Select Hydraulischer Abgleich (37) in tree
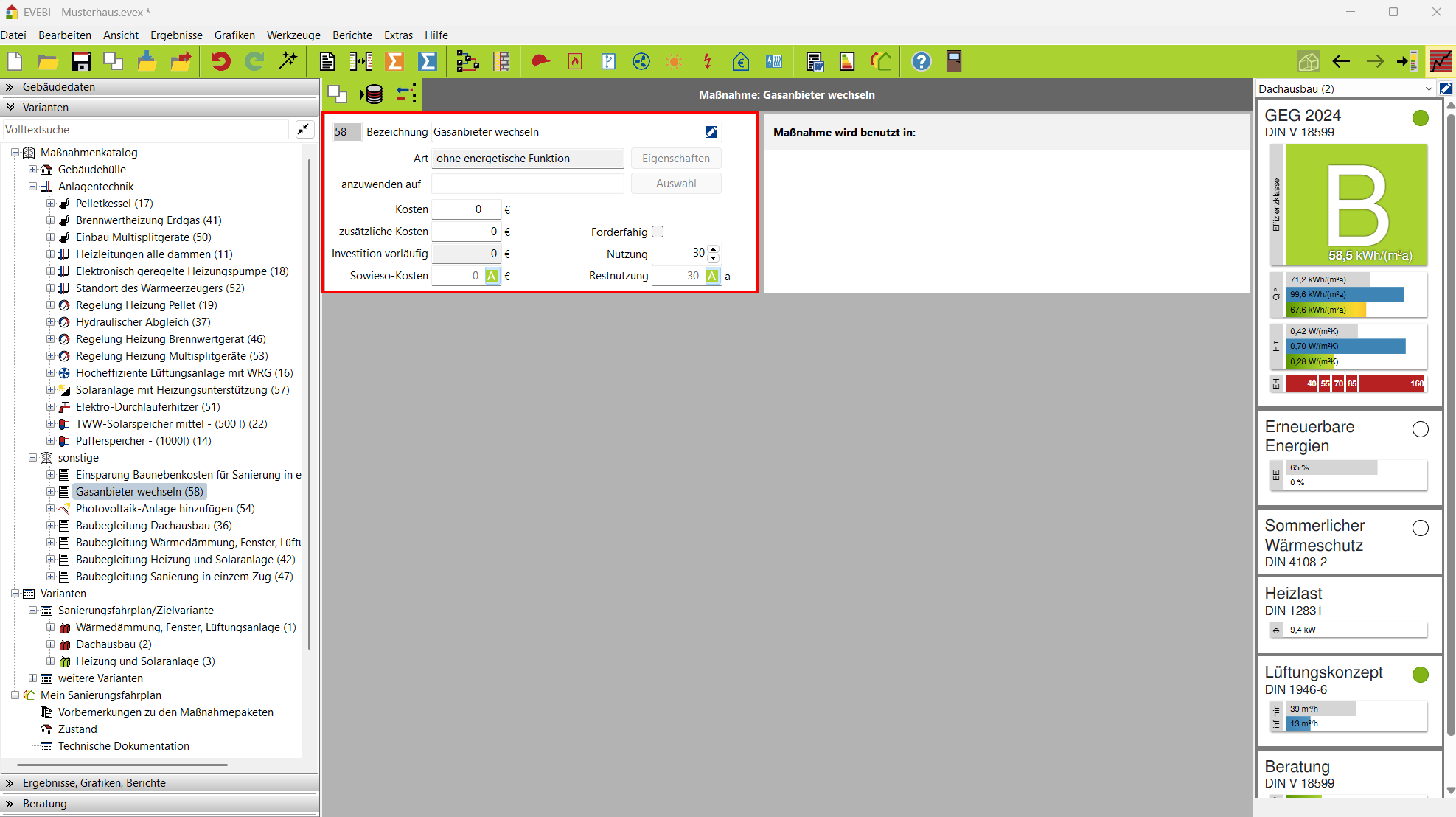Image resolution: width=1456 pixels, height=817 pixels. click(x=143, y=322)
